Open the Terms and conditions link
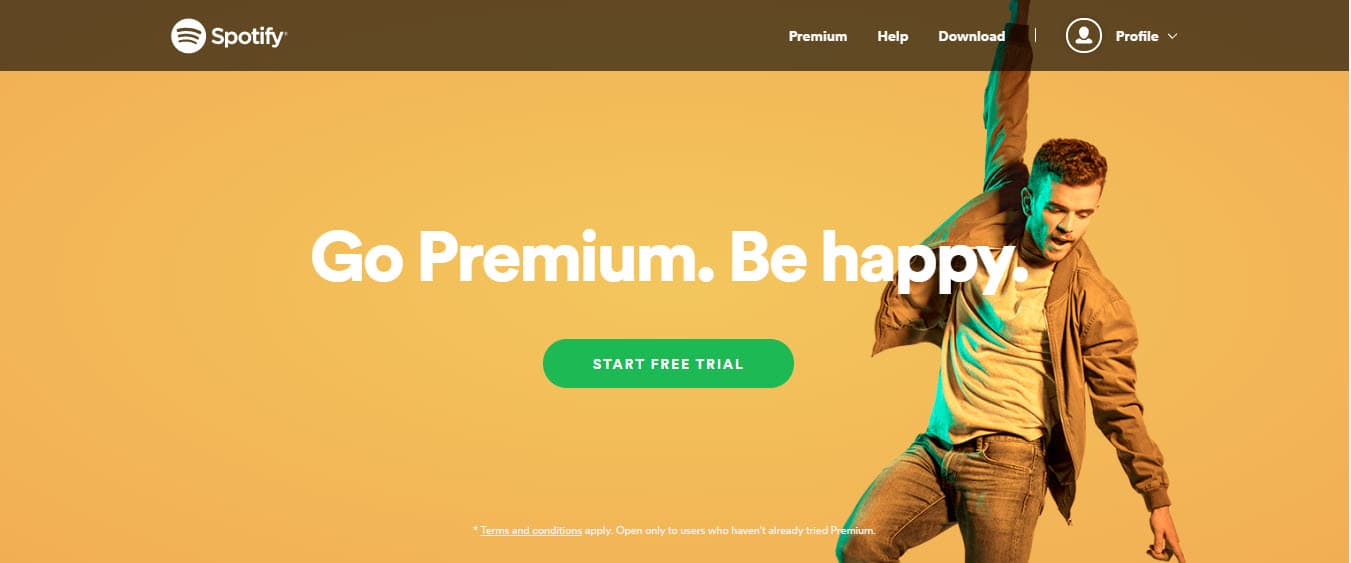 531,530
